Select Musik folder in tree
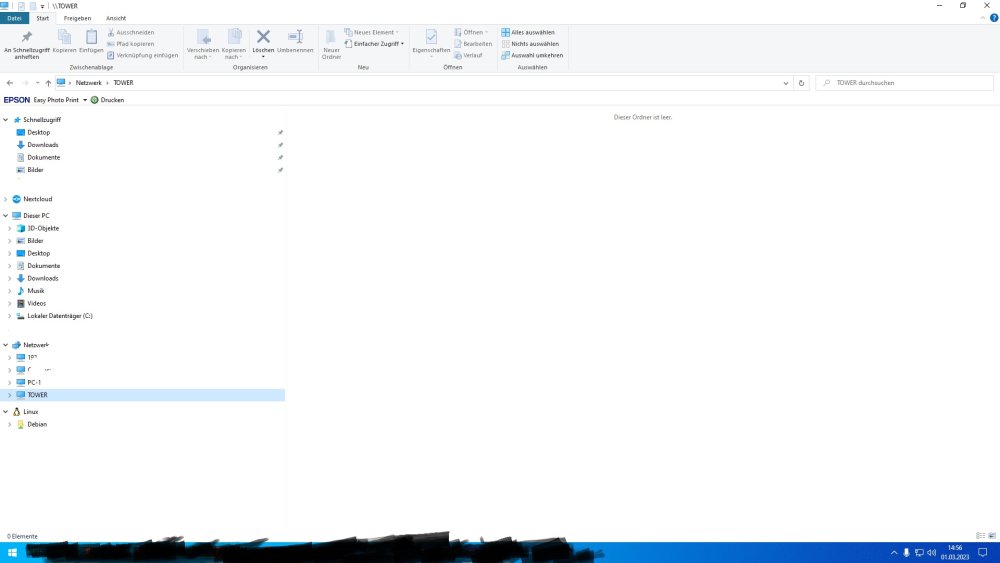The width and height of the screenshot is (1000, 563). [x=36, y=291]
